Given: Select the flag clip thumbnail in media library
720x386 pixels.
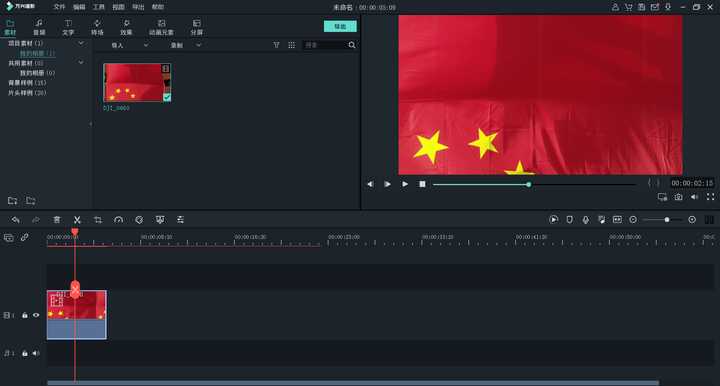Looking at the screenshot, I should tap(137, 82).
